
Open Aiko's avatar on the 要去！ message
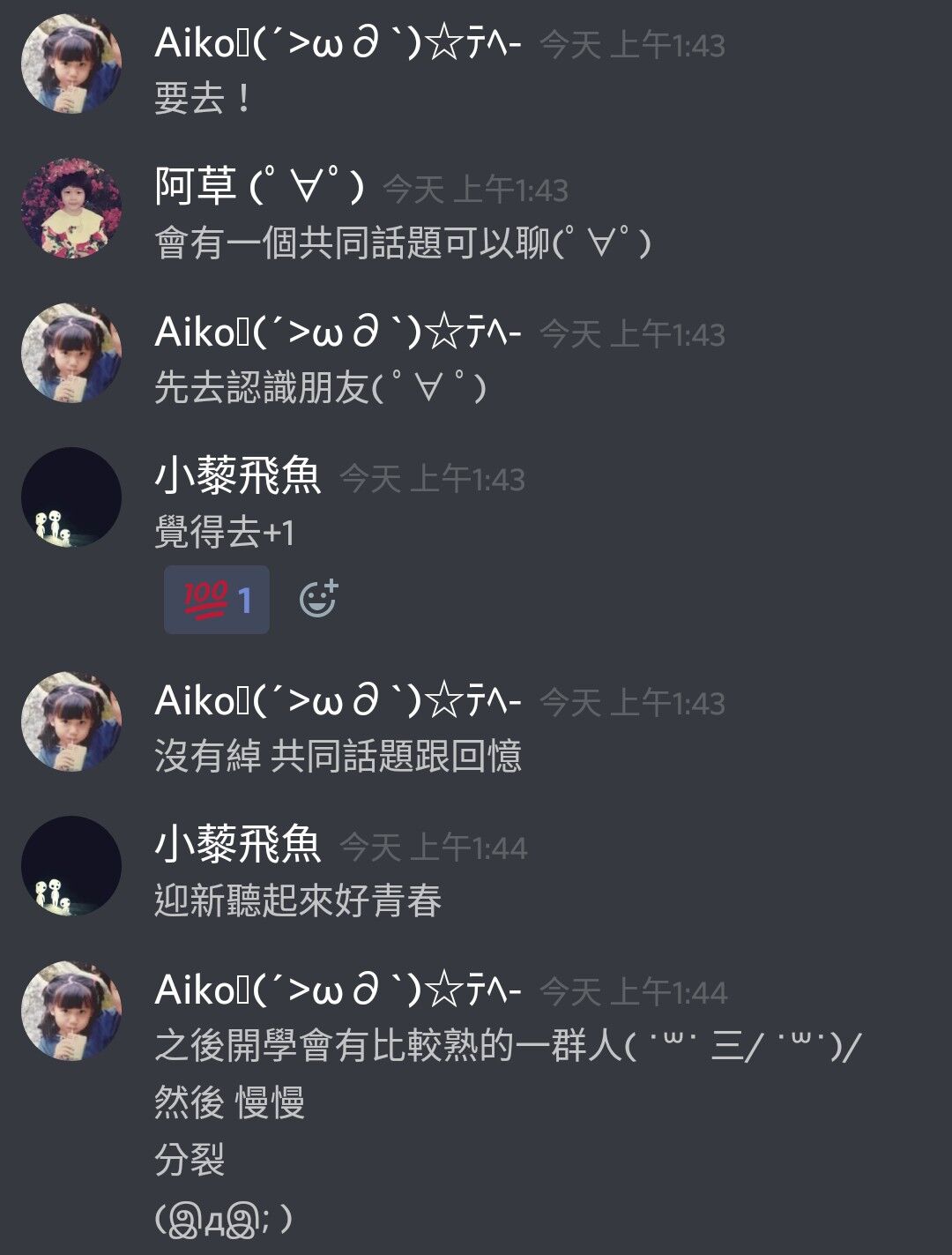71,63
